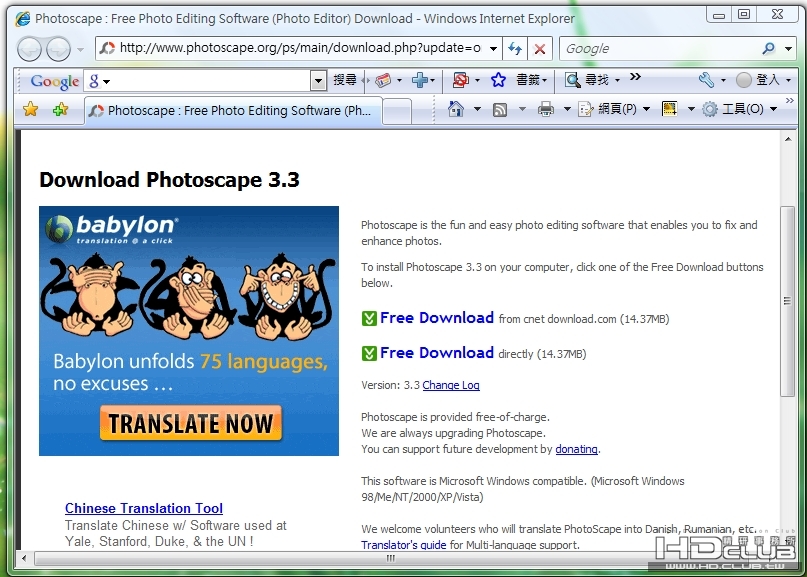
Task: Open search provider options dropdown arrow
Action: [788, 49]
